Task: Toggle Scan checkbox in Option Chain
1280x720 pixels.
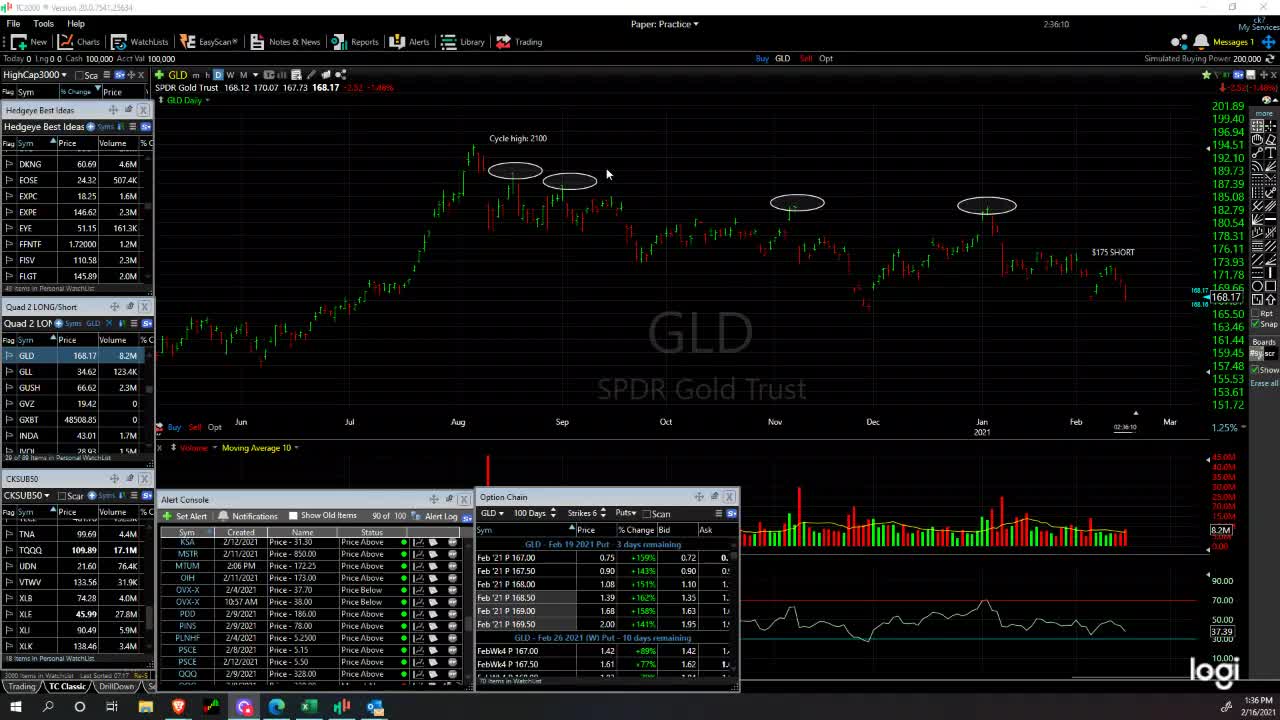Action: pos(647,514)
